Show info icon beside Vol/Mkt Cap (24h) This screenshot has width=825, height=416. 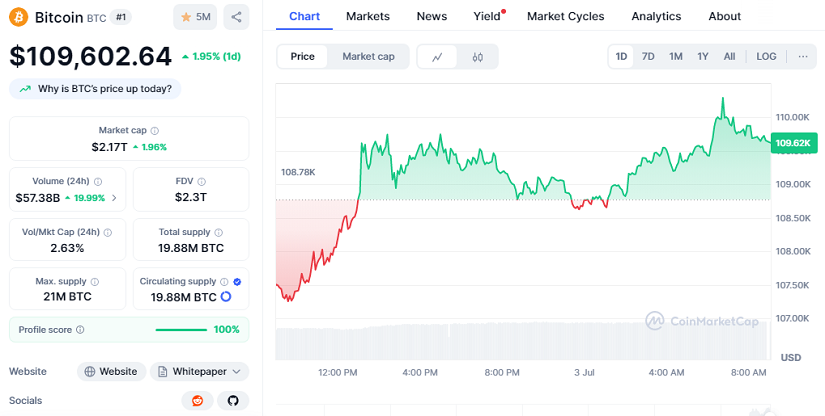click(108, 232)
